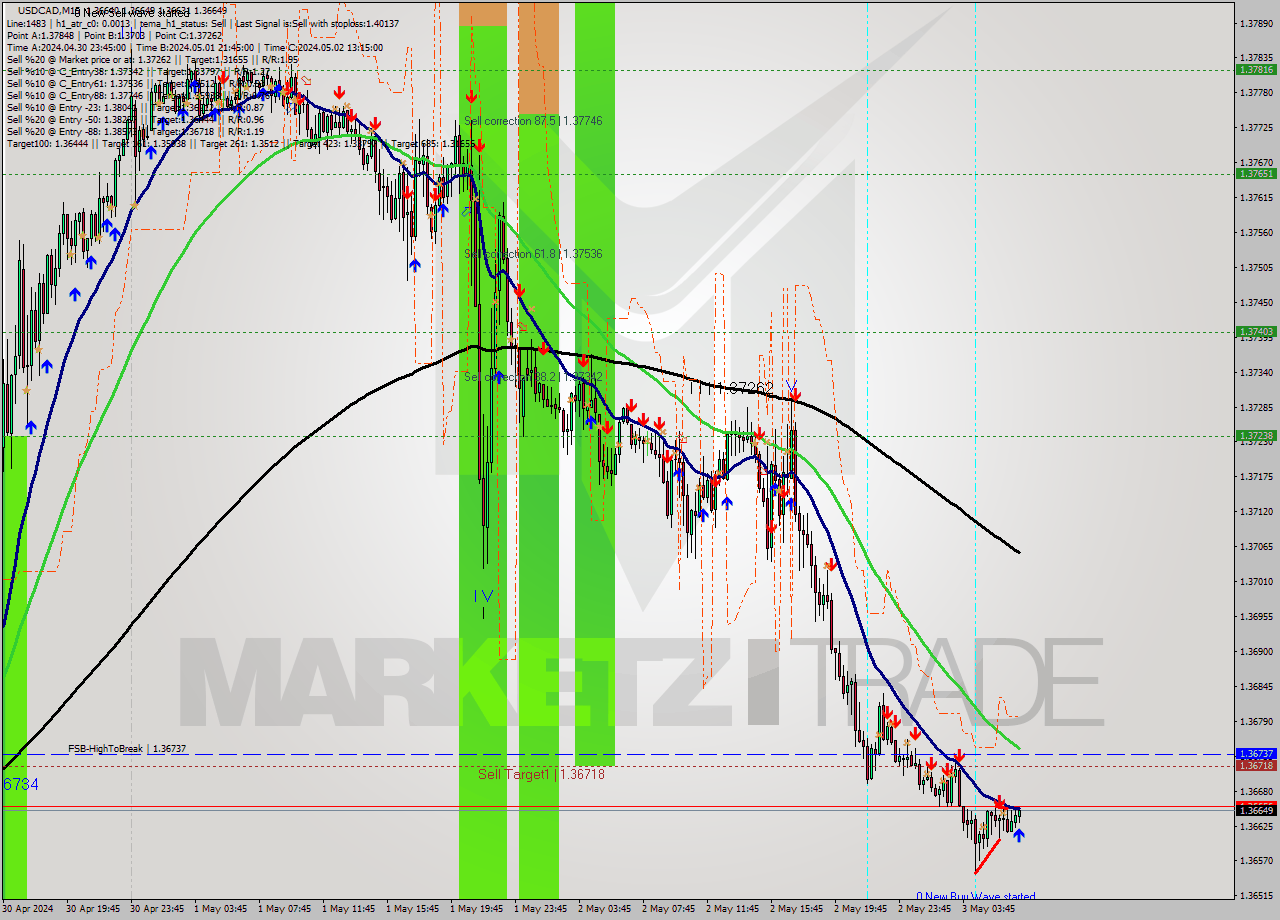Image resolution: width=1280 pixels, height=920 pixels.
Task: Select the 'Target100: 1.36444' text
Action: click(x=49, y=143)
